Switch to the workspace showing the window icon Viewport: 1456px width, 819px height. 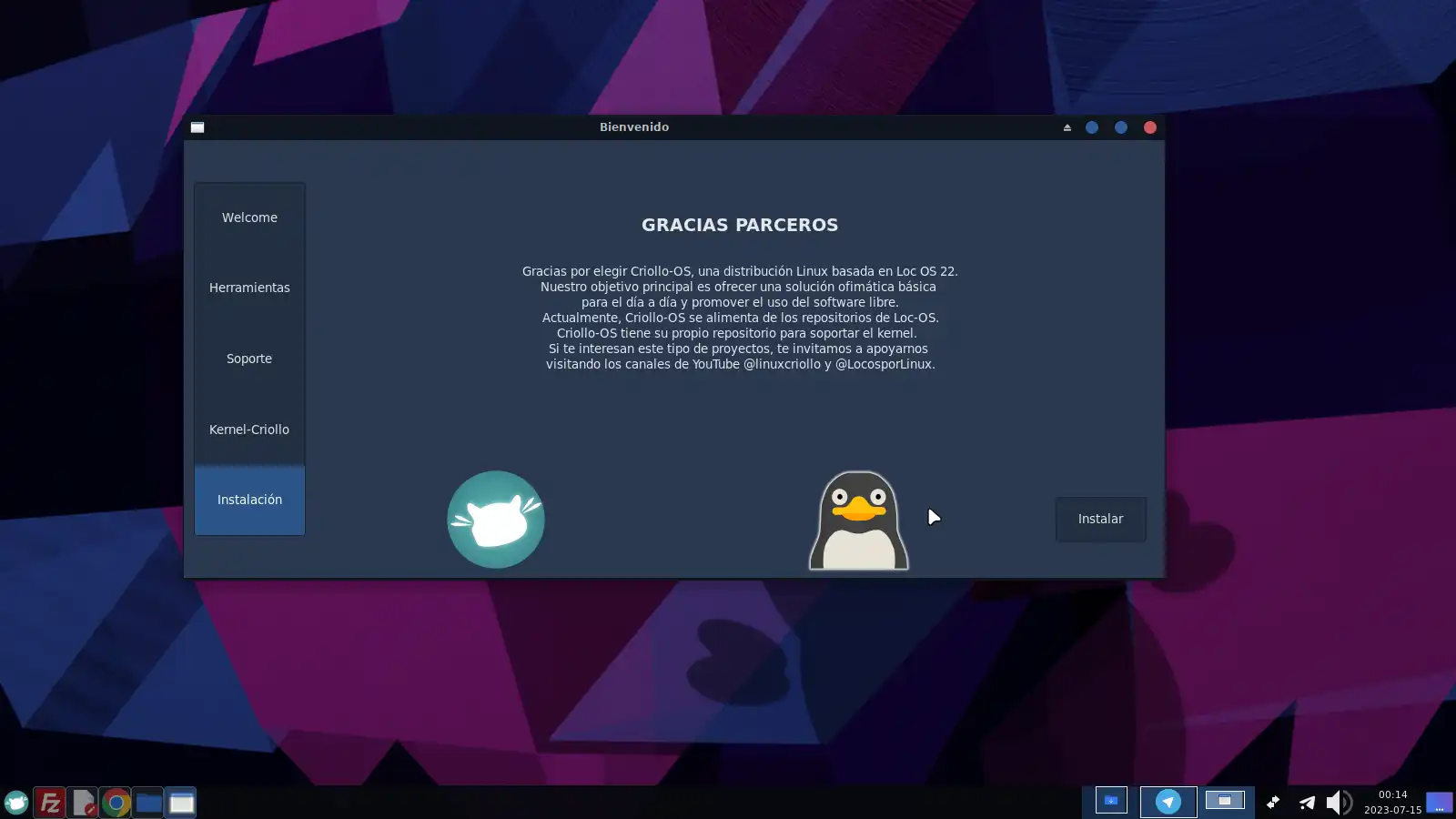pyautogui.click(x=1225, y=801)
